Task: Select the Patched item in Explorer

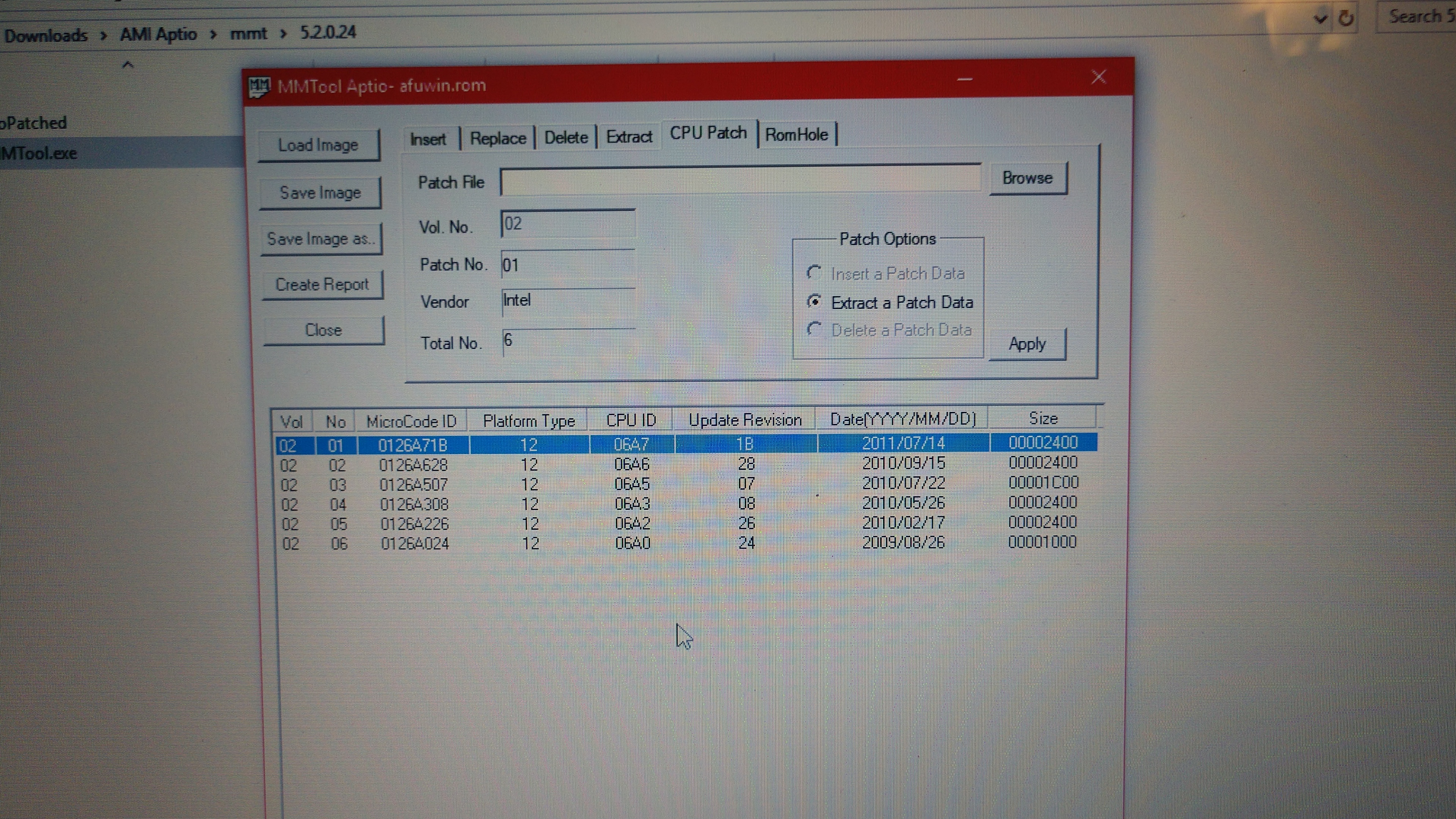Action: (x=33, y=122)
